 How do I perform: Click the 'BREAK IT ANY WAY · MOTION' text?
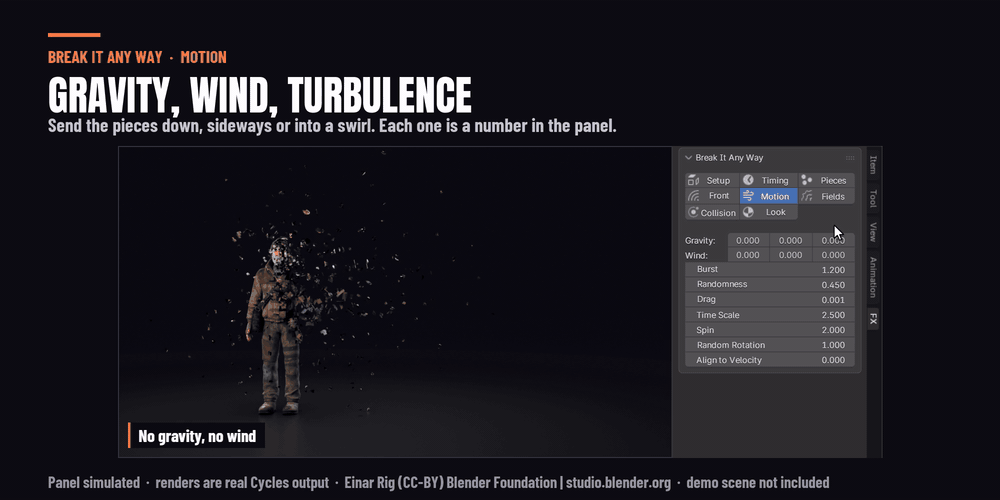(137, 57)
